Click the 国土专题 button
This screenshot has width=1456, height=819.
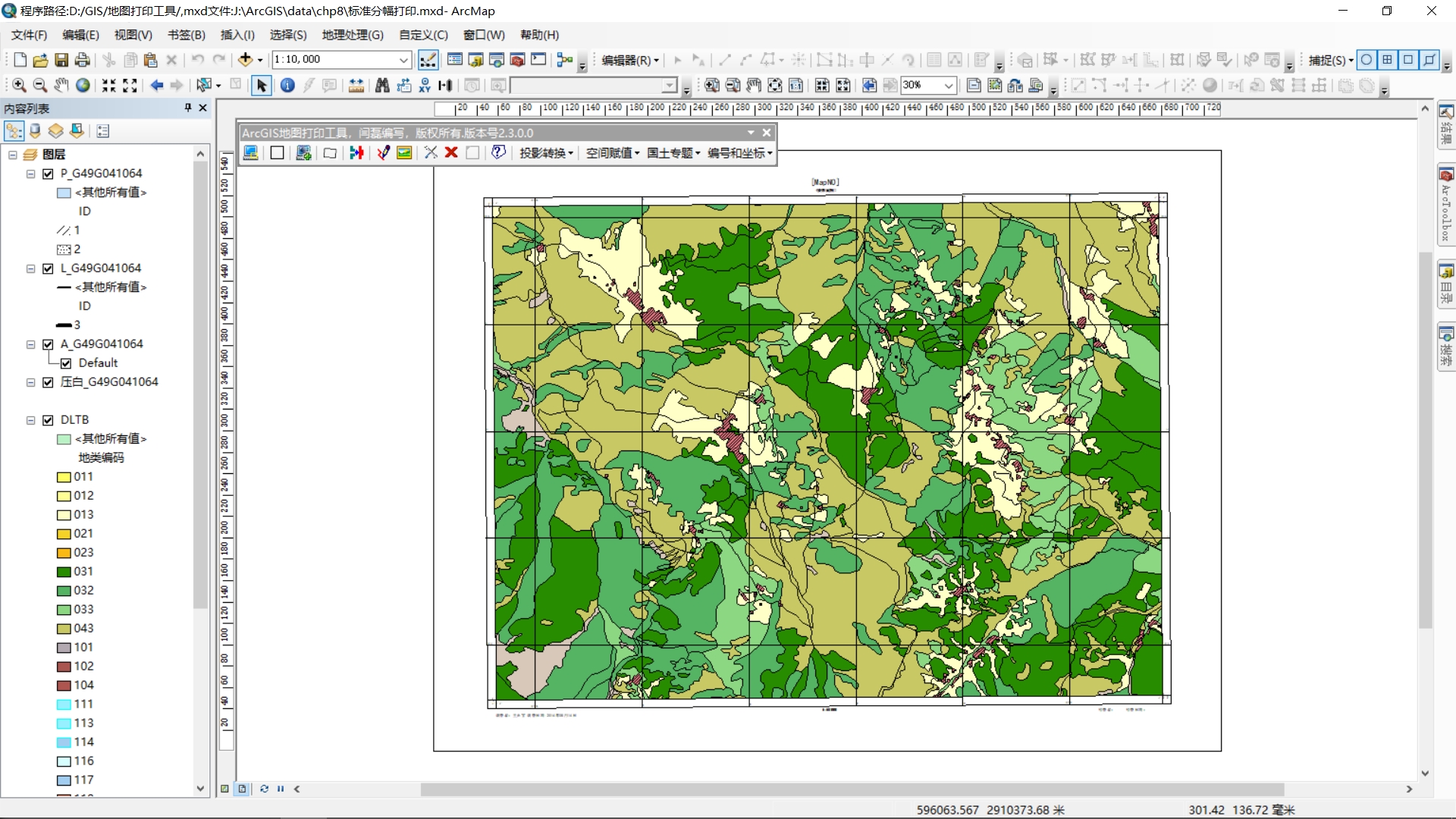click(673, 153)
